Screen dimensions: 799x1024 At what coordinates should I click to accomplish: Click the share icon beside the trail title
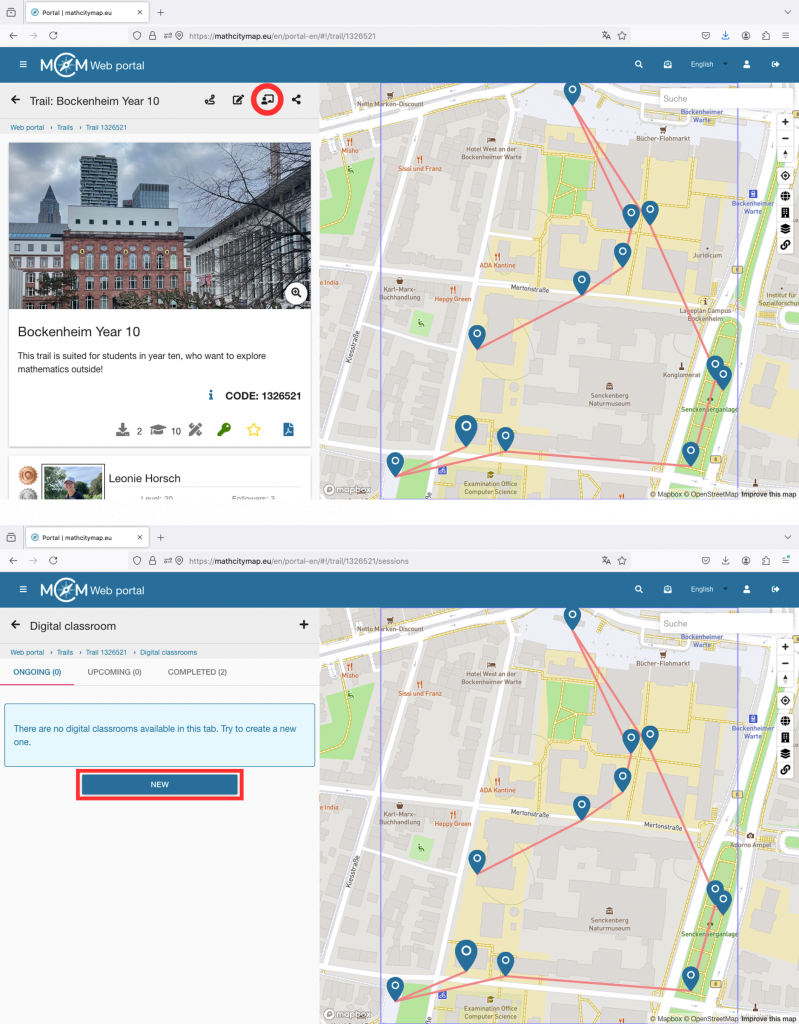[297, 100]
